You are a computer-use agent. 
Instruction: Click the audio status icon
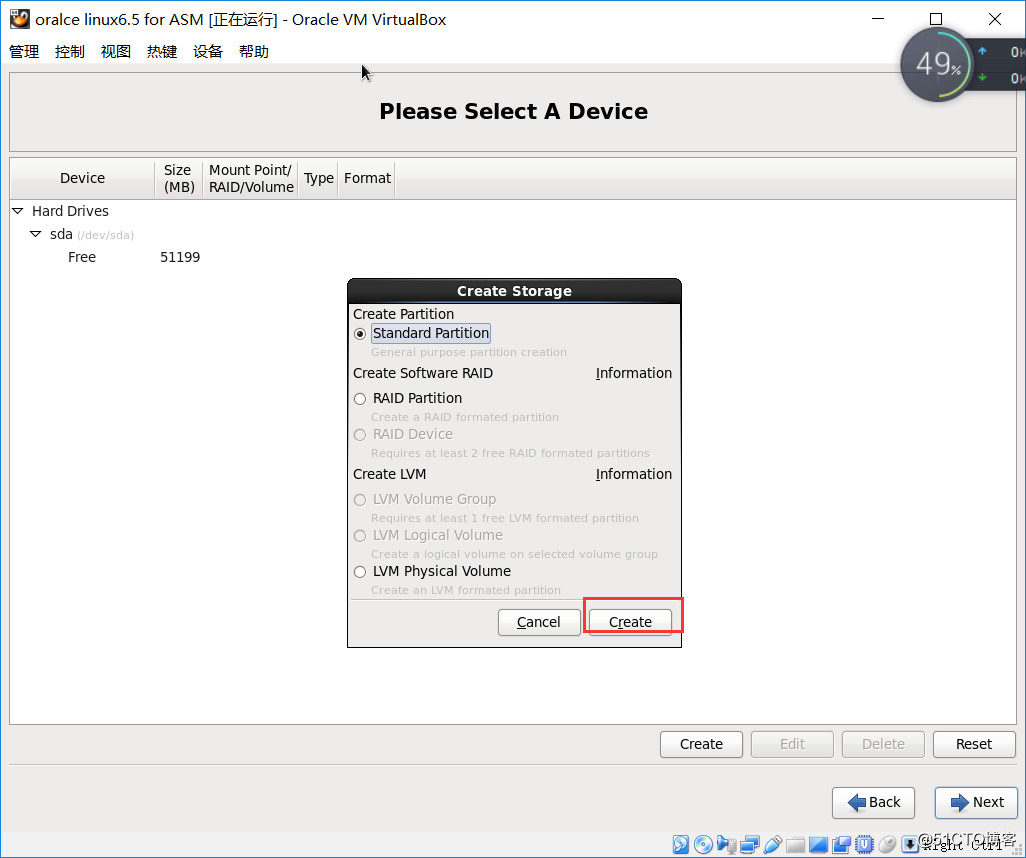pos(726,844)
